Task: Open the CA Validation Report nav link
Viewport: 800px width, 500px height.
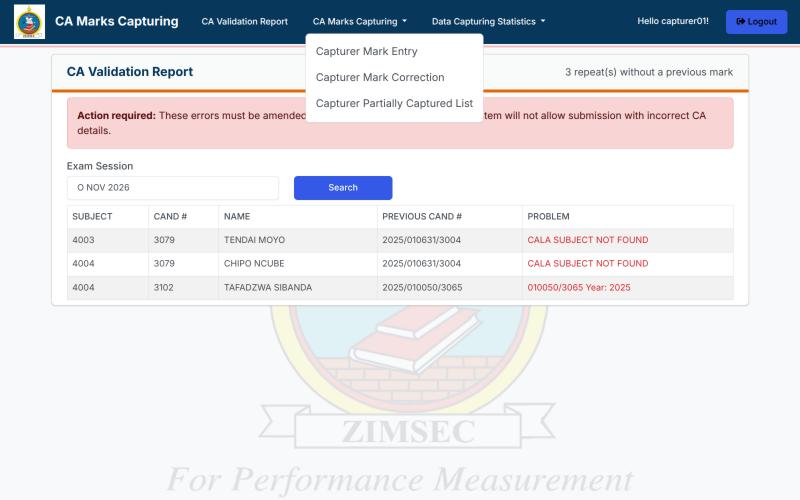Action: [x=244, y=21]
